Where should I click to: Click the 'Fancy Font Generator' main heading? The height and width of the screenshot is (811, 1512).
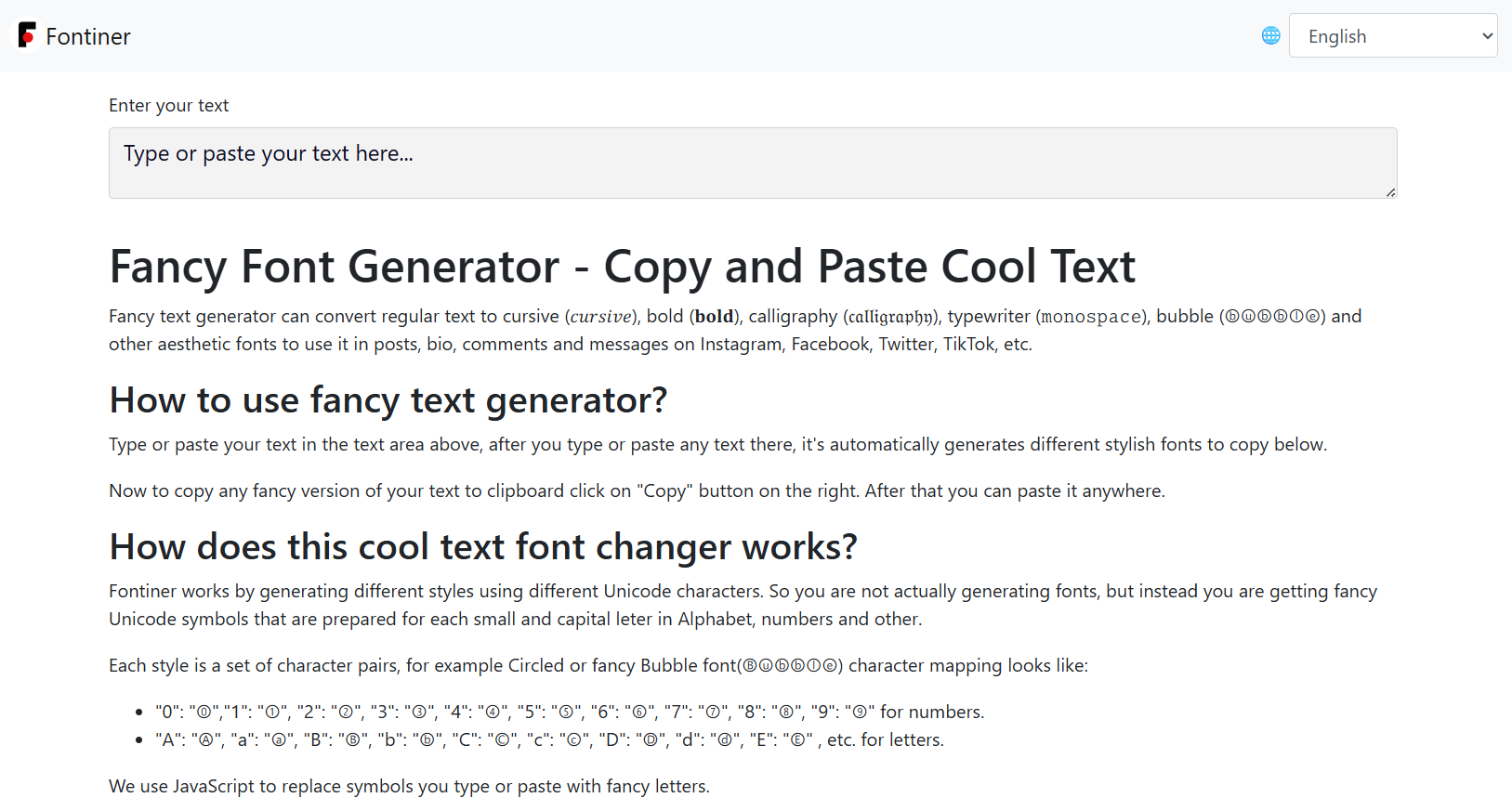point(622,267)
